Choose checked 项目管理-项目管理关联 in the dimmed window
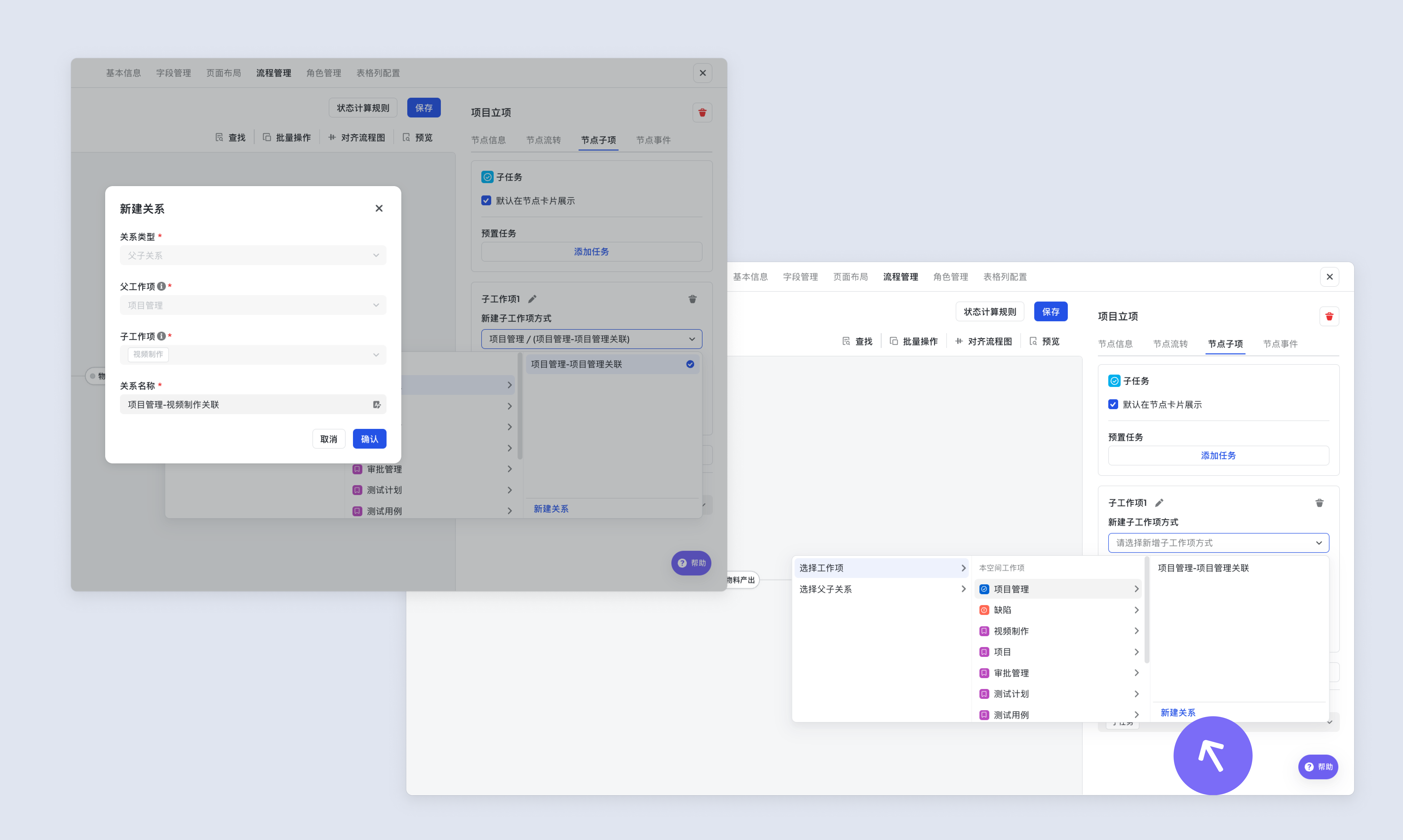Screen dimensions: 1403x840 click(x=613, y=364)
